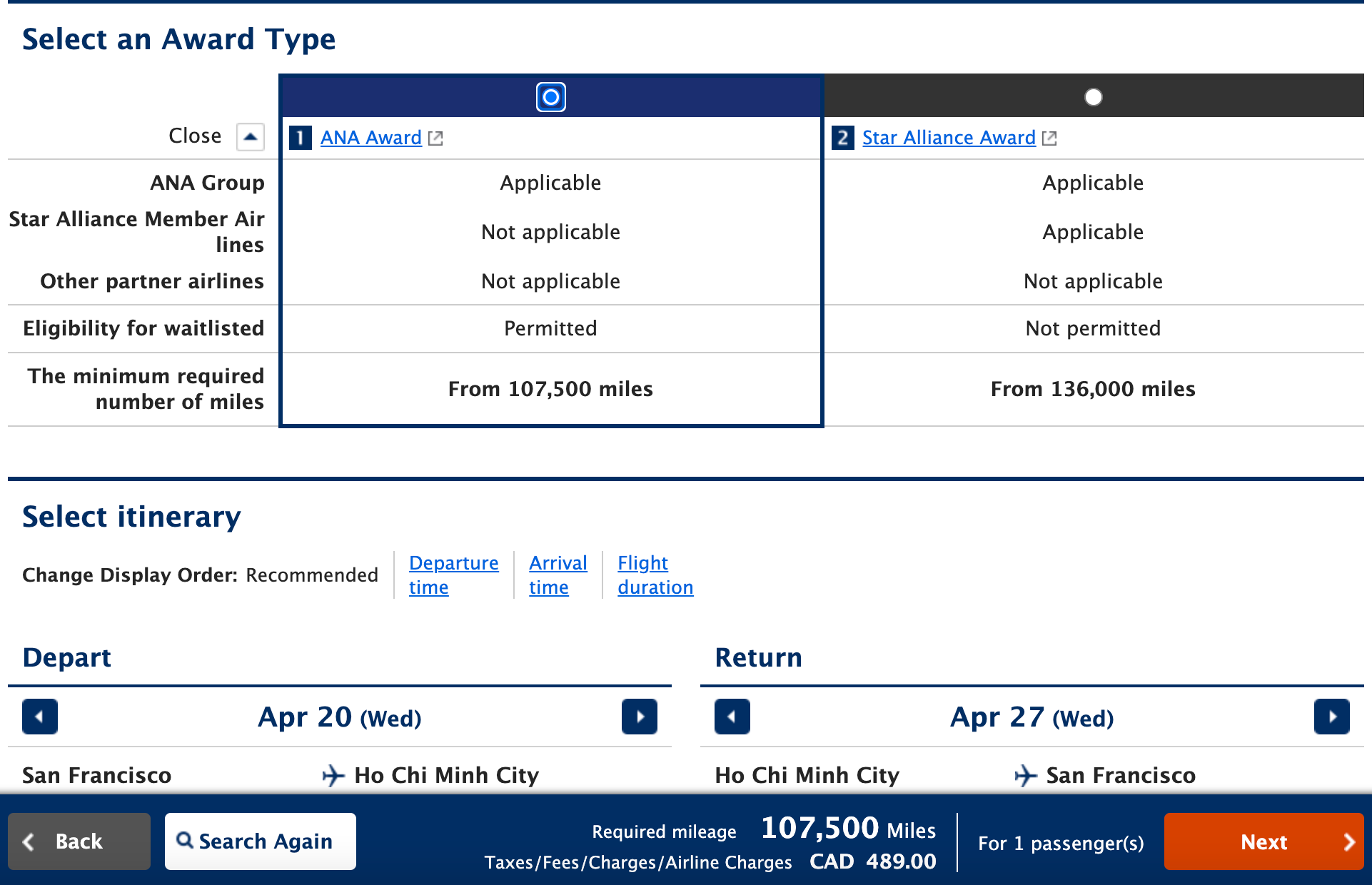Screen dimensions: 1372x885
Task: Go back one day on the Return date
Action: click(732, 717)
